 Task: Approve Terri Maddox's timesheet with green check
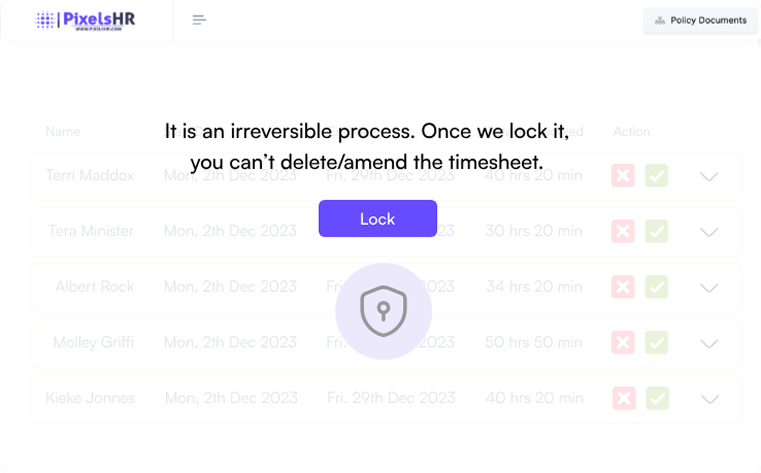coord(656,176)
